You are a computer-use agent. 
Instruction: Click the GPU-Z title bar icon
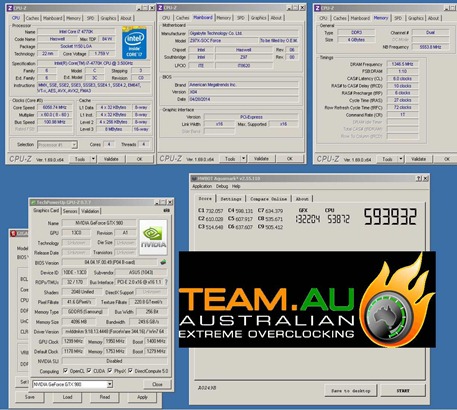point(33,202)
